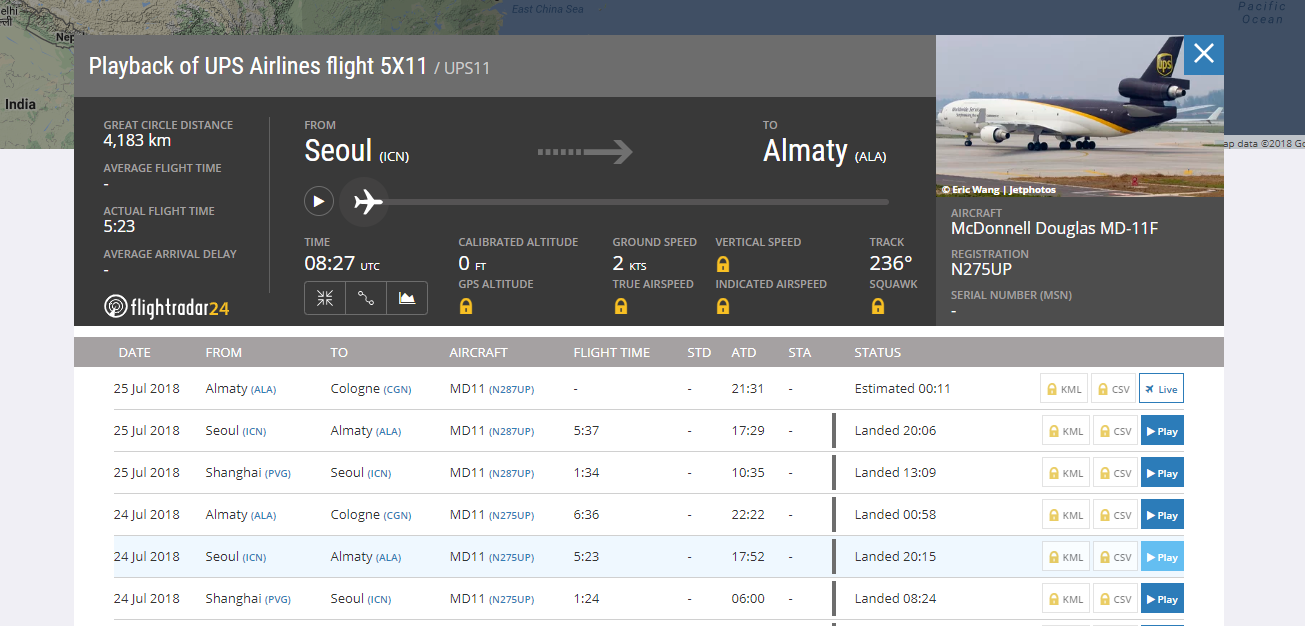The image size is (1305, 626).
Task: Click the AIRCRAFT column header
Action: click(479, 352)
